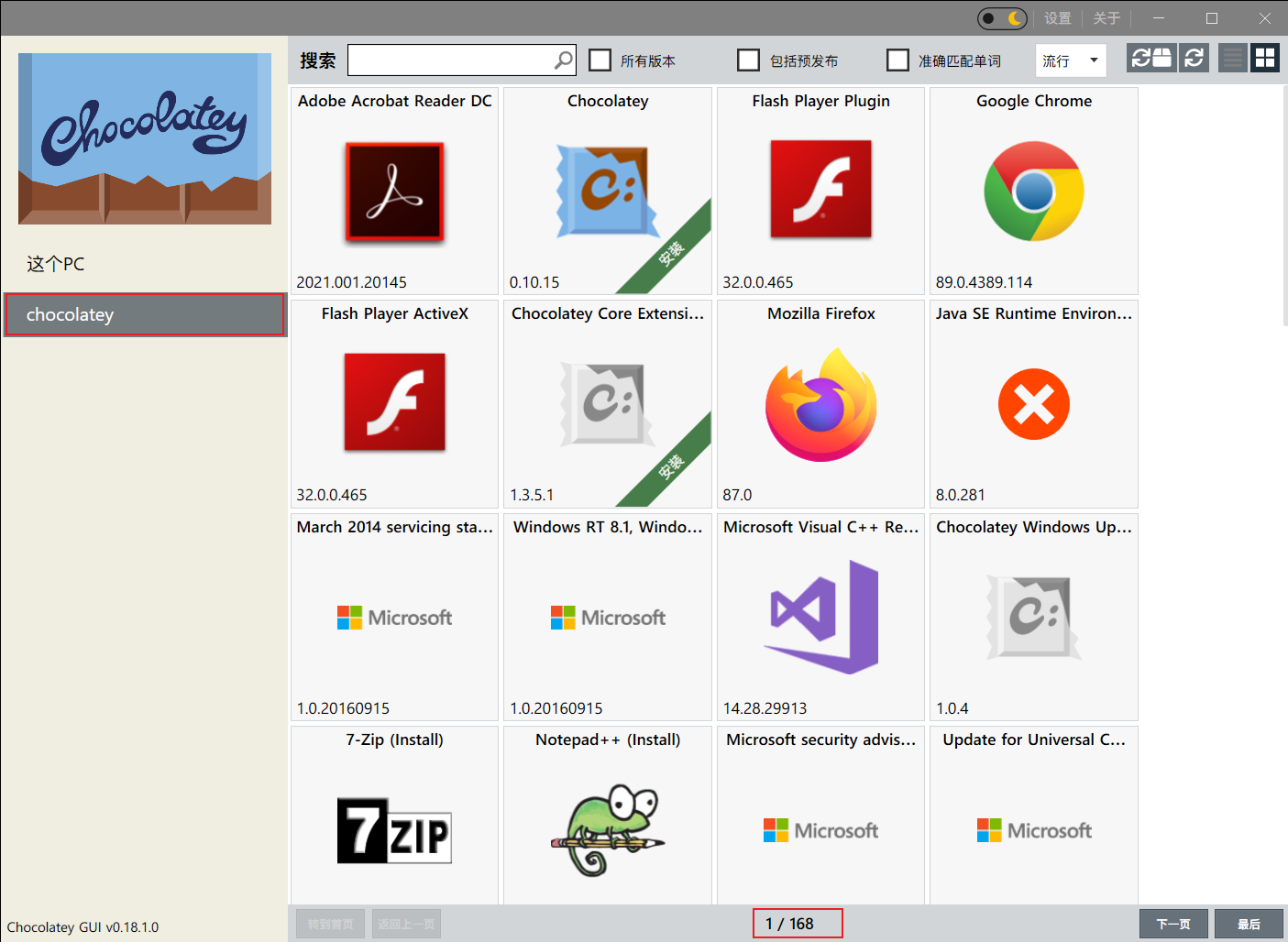Open the 关于 about menu
1288x942 pixels.
coord(1106,17)
